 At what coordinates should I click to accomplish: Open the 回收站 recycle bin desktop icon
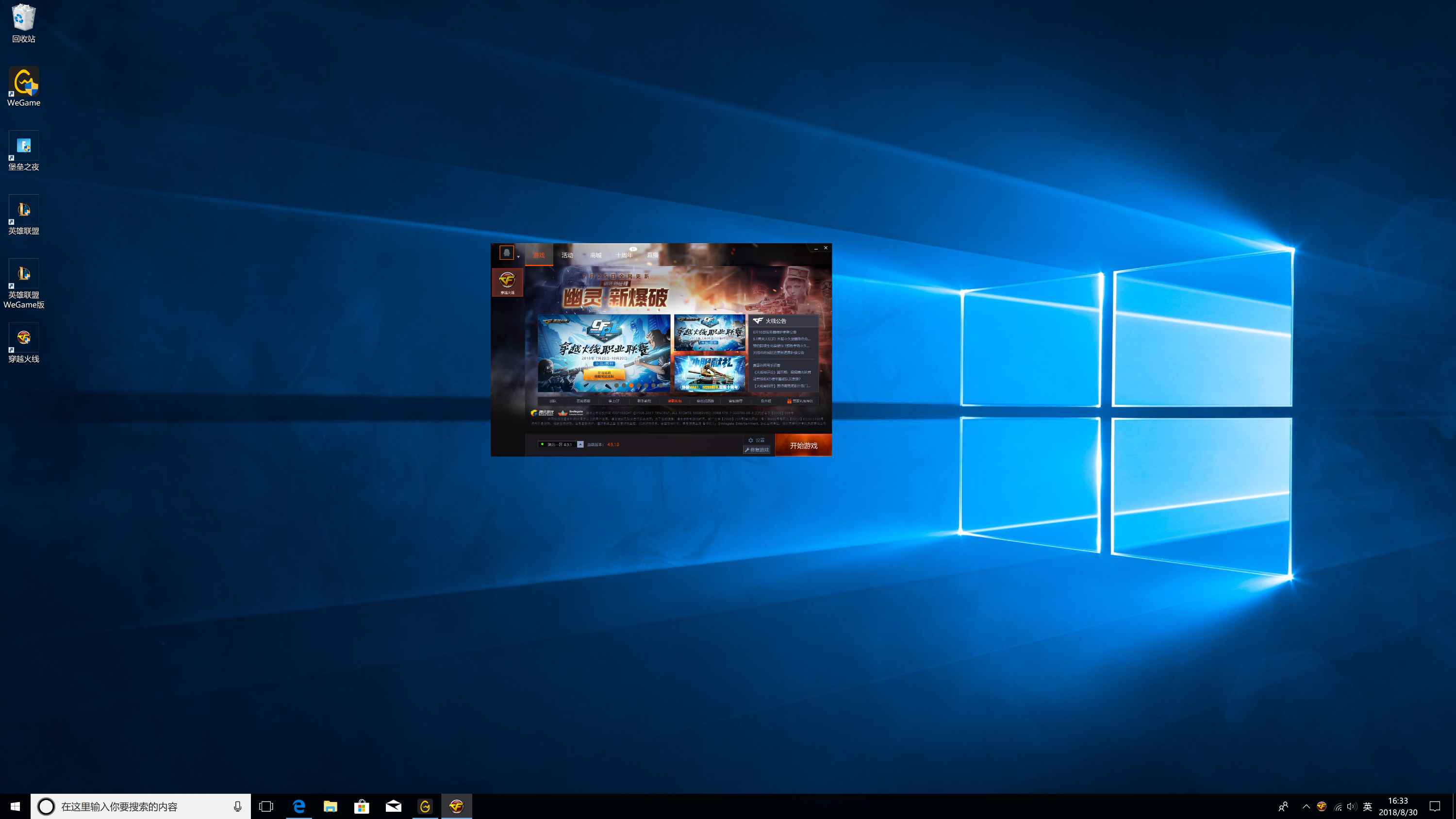23,24
